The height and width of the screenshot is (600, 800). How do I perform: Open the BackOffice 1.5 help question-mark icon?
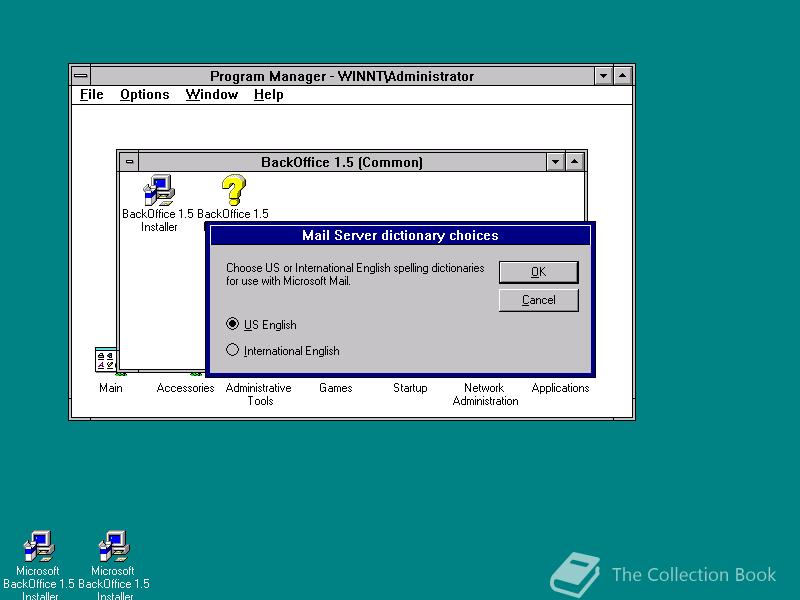234,190
